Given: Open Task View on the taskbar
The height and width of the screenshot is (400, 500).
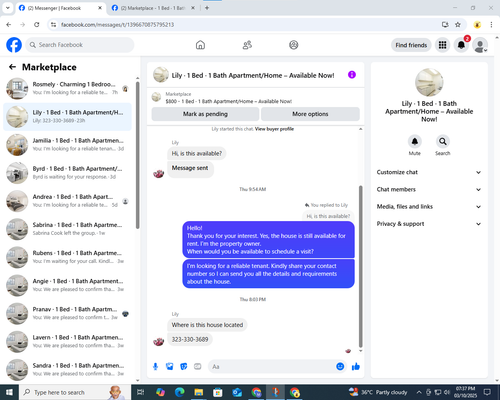Looking at the screenshot, I should click(x=141, y=392).
